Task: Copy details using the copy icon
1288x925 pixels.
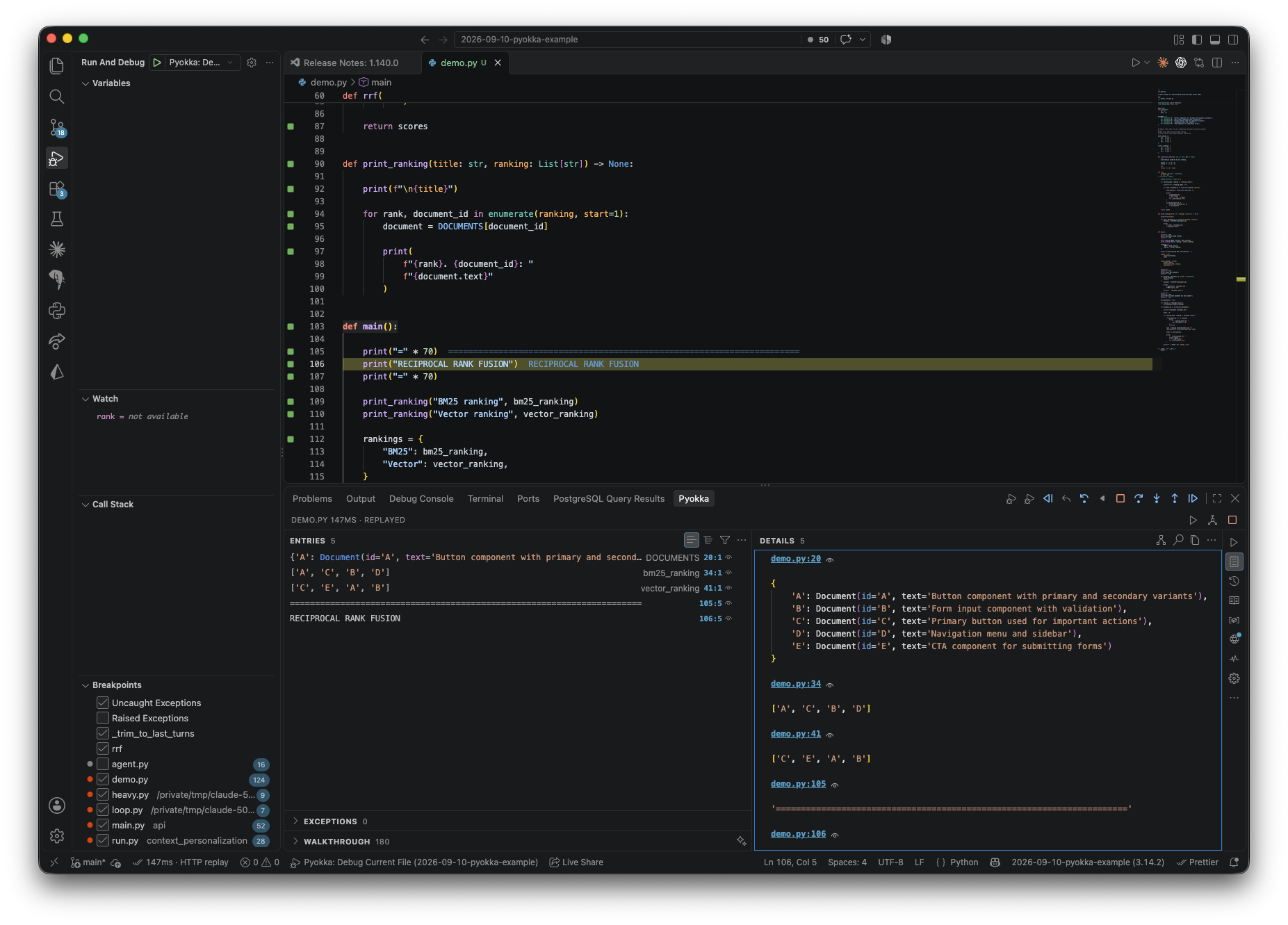Action: click(1195, 540)
